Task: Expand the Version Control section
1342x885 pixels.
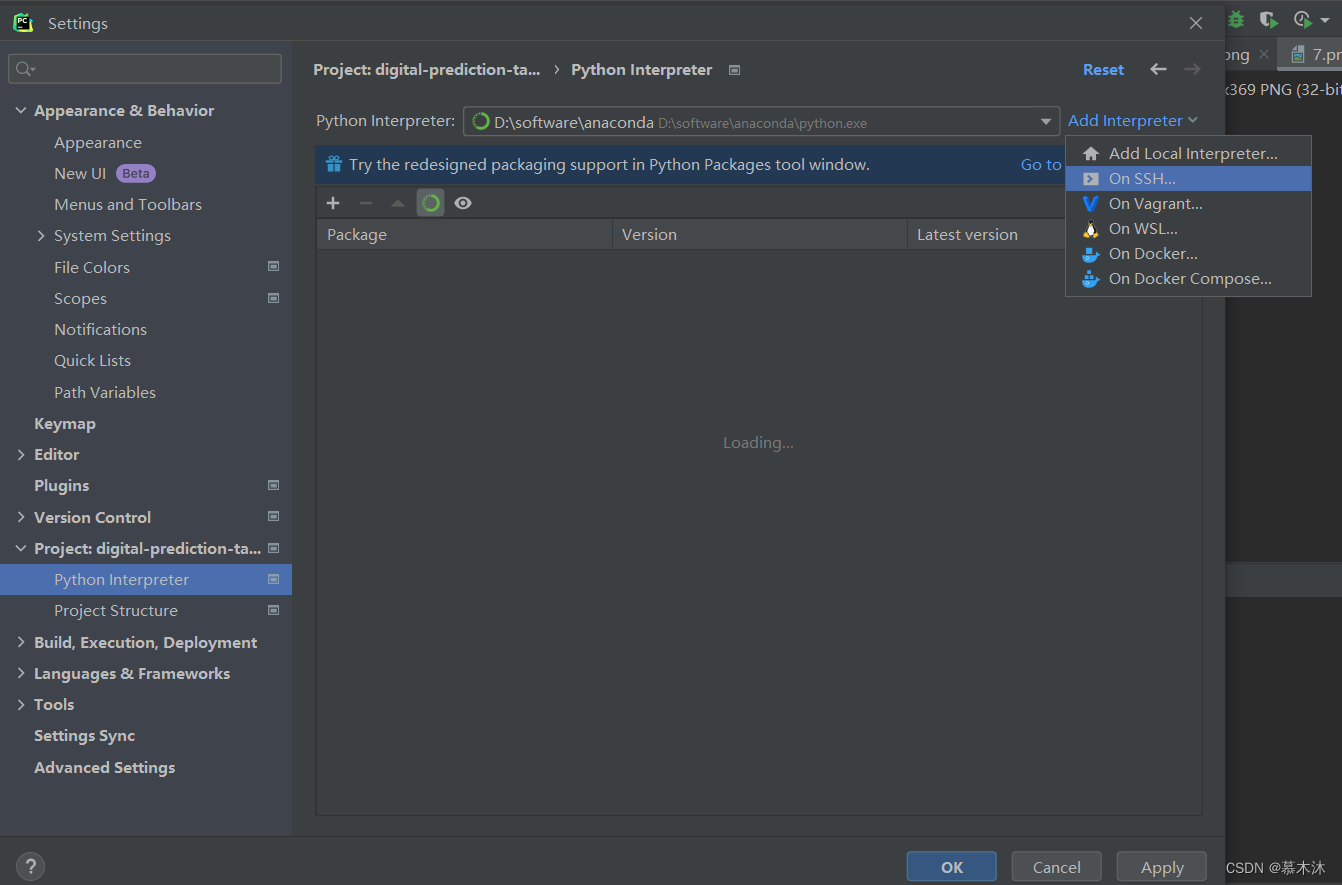Action: click(x=21, y=517)
